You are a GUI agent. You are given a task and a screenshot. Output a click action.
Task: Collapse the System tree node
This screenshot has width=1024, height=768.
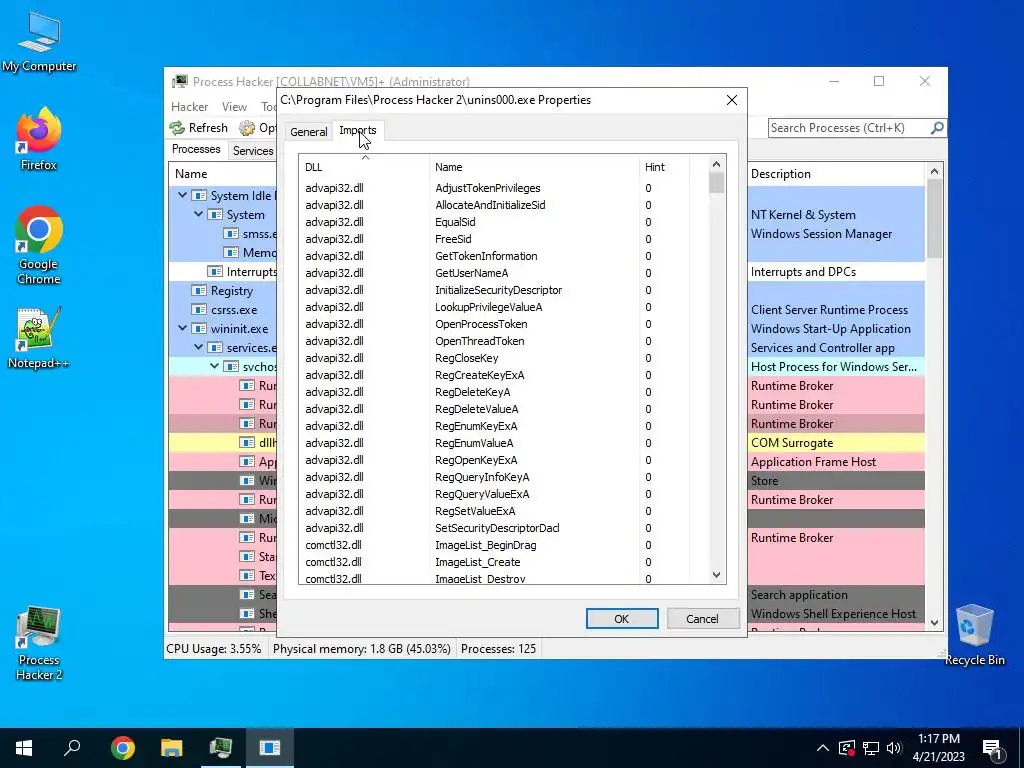click(x=199, y=214)
